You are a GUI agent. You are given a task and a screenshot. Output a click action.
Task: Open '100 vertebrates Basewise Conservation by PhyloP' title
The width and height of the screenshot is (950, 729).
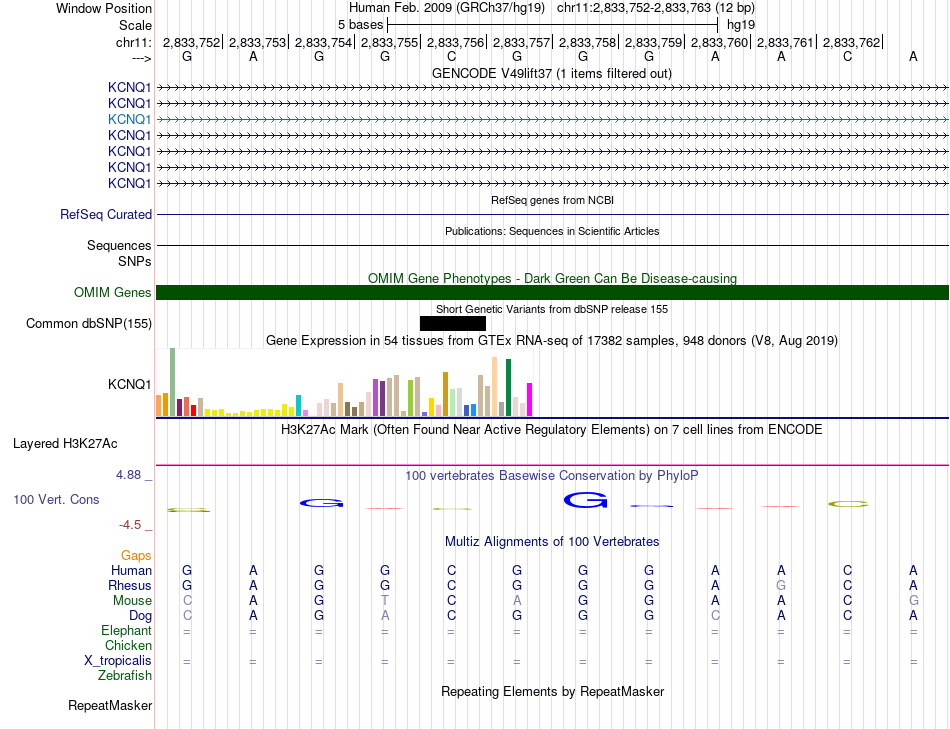coord(552,476)
